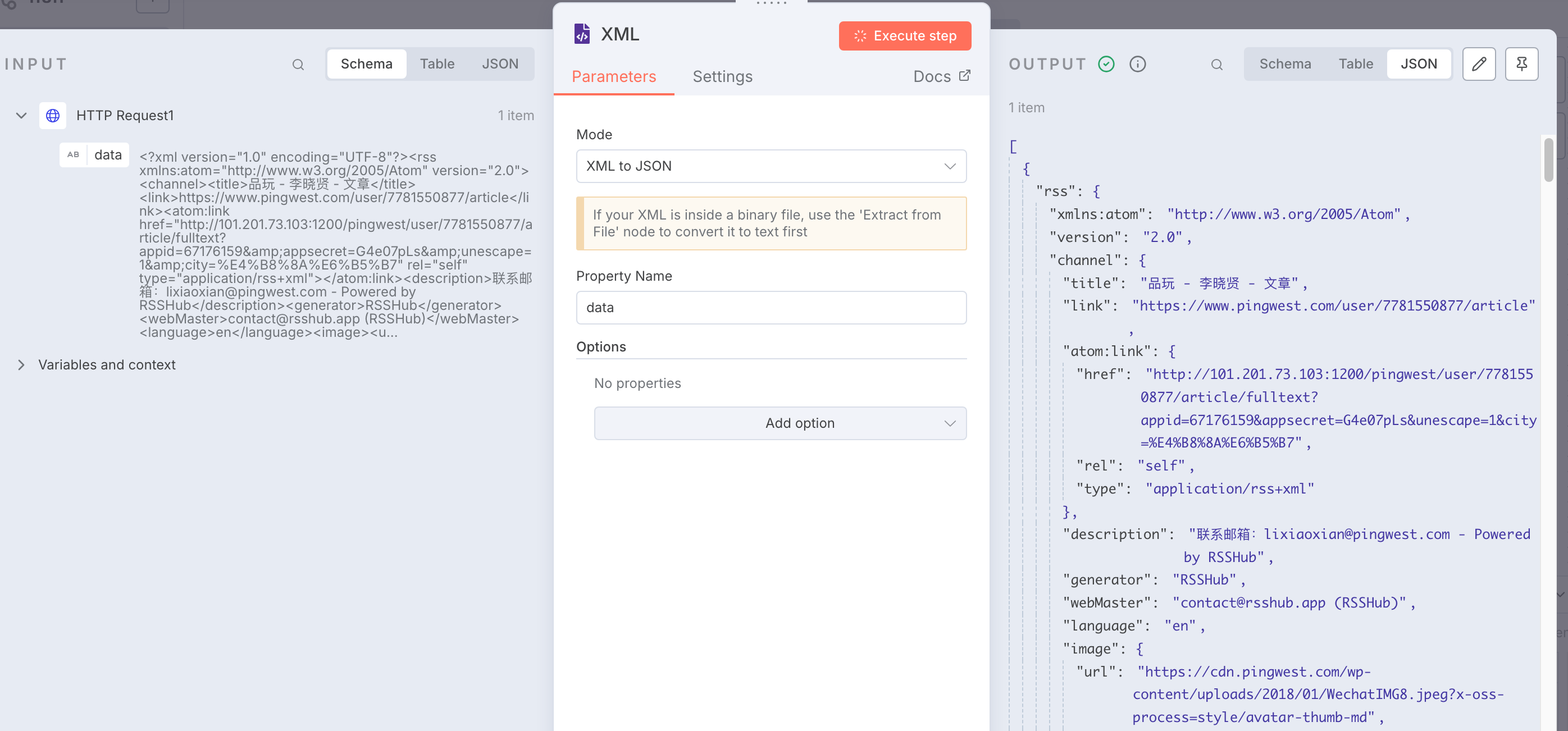This screenshot has height=731, width=1568.
Task: Click the Property Name input field
Action: pyautogui.click(x=771, y=307)
